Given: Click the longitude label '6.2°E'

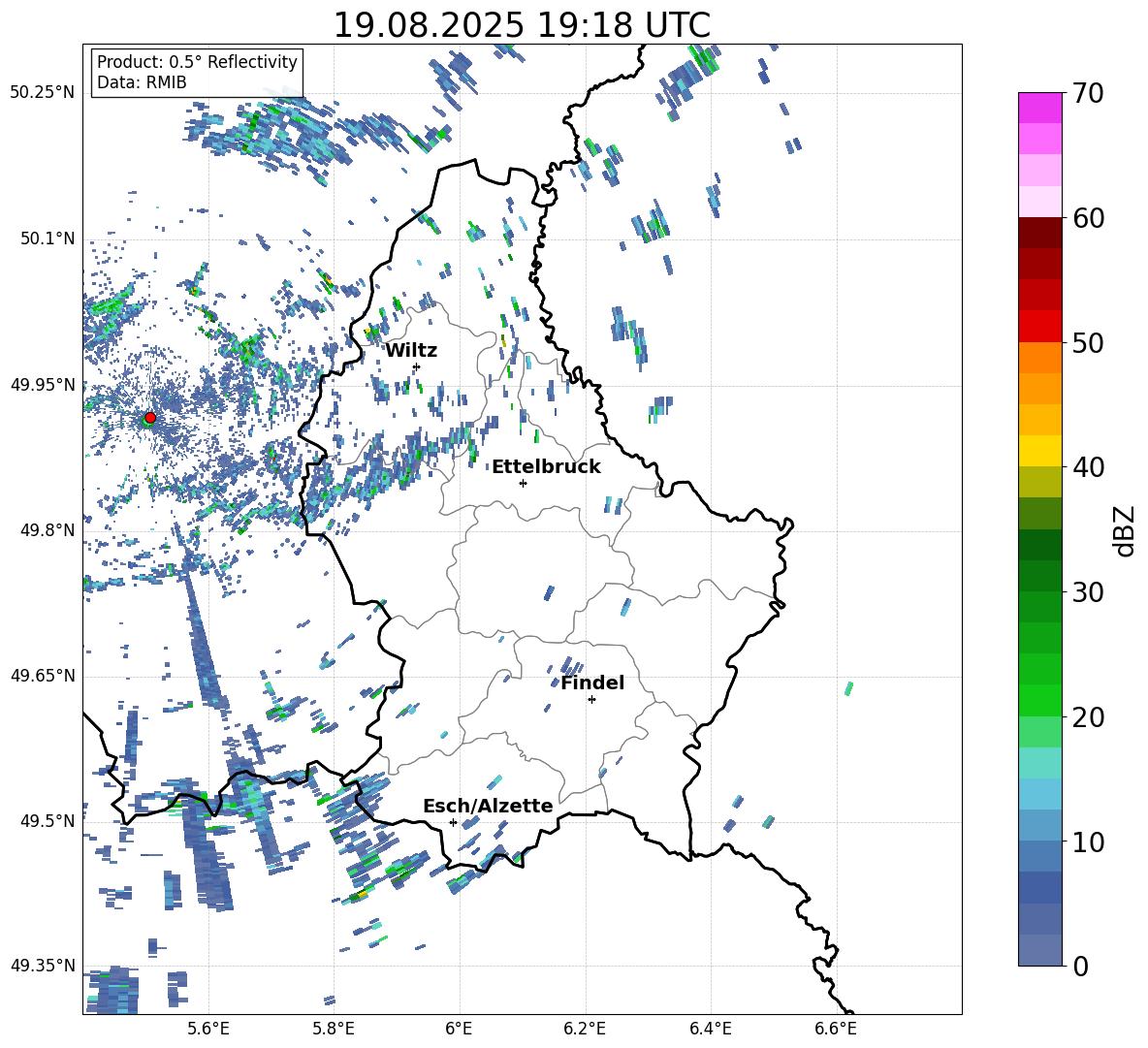Looking at the screenshot, I should coord(585,1029).
